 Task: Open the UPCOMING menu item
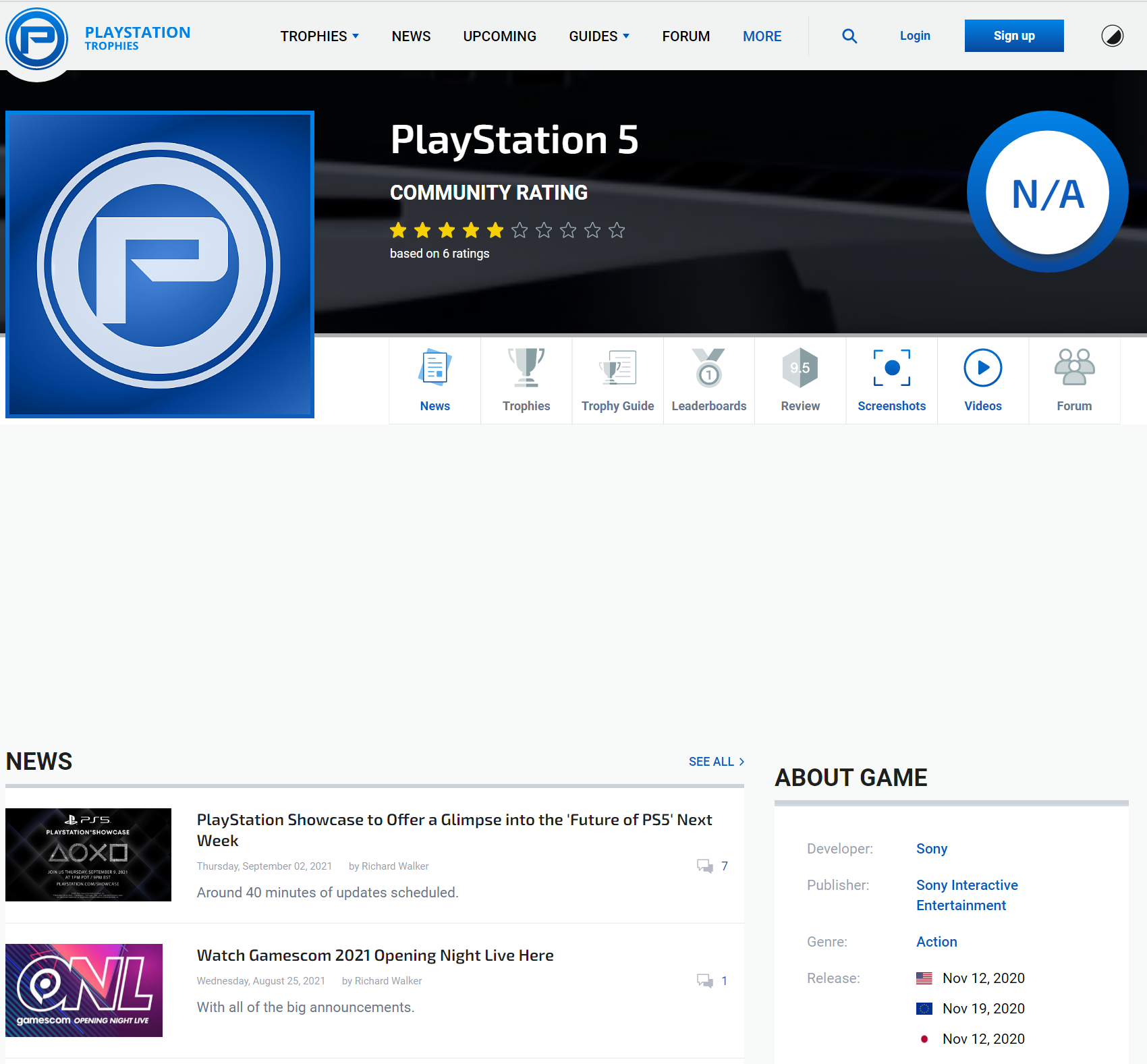tap(500, 36)
